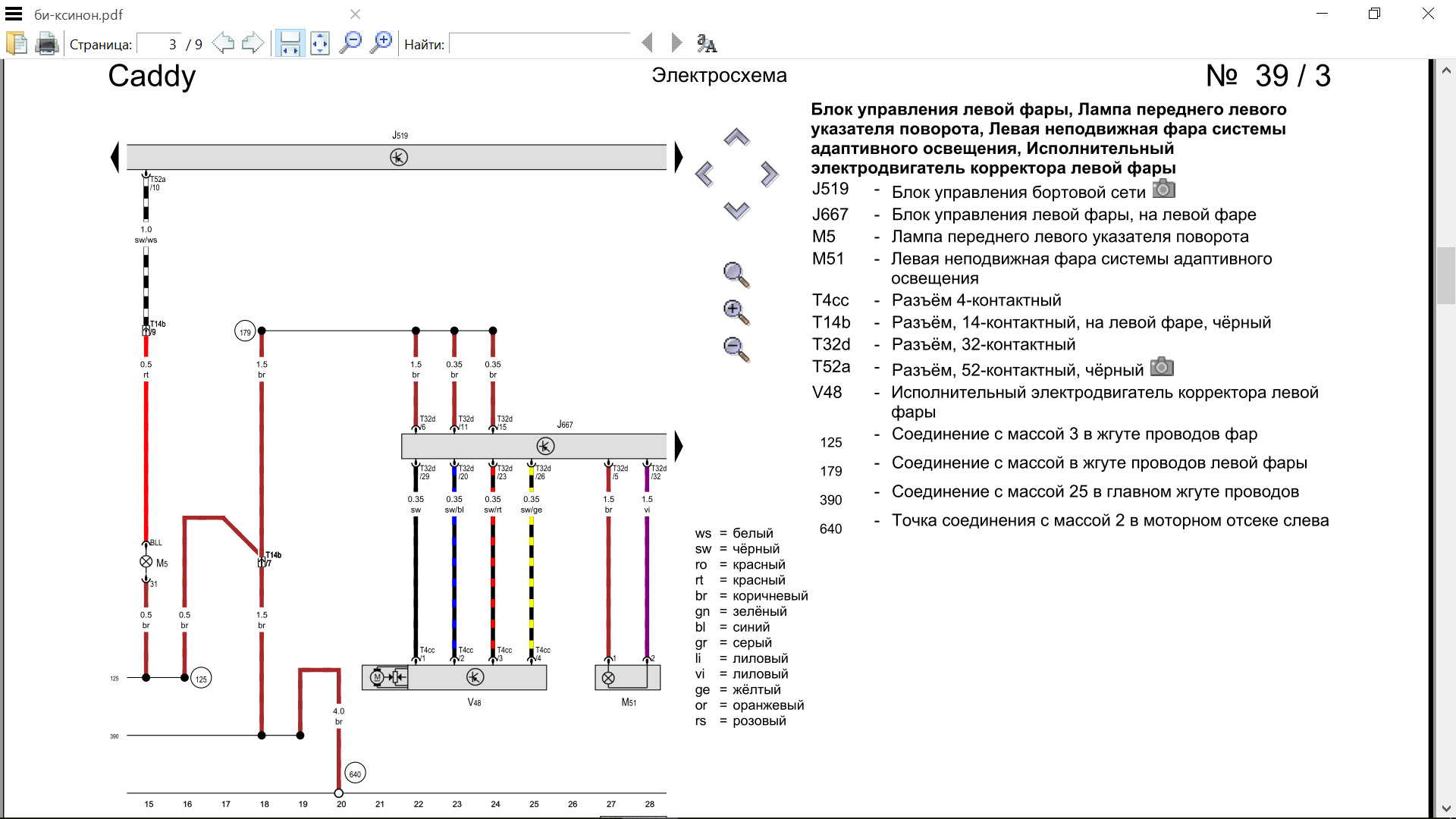Screen dimensions: 1456x819
Task: Close the би-ксинон.pdf tab
Action: pos(355,14)
